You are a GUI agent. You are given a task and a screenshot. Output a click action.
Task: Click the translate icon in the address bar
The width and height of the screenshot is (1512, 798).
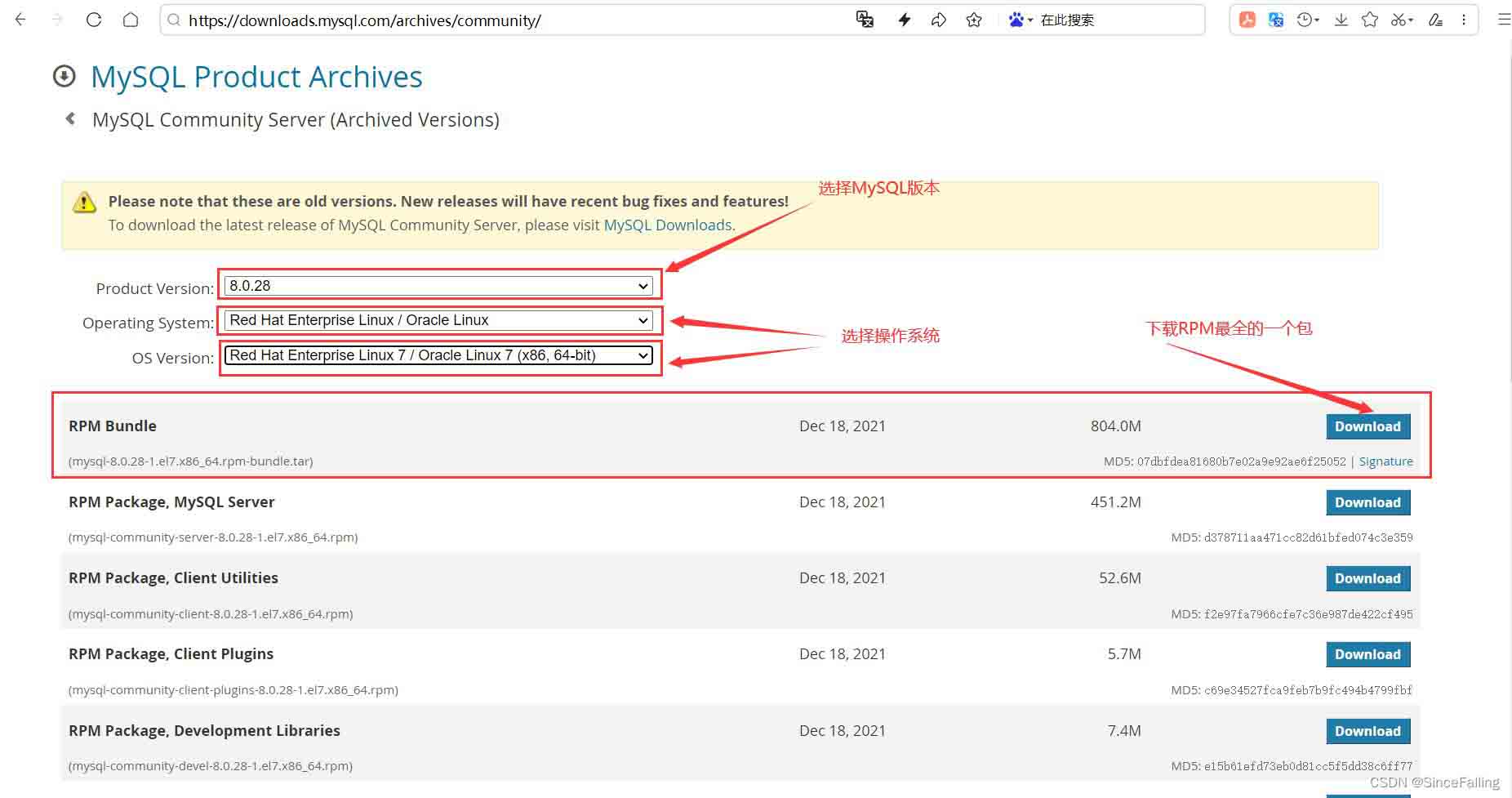865,20
